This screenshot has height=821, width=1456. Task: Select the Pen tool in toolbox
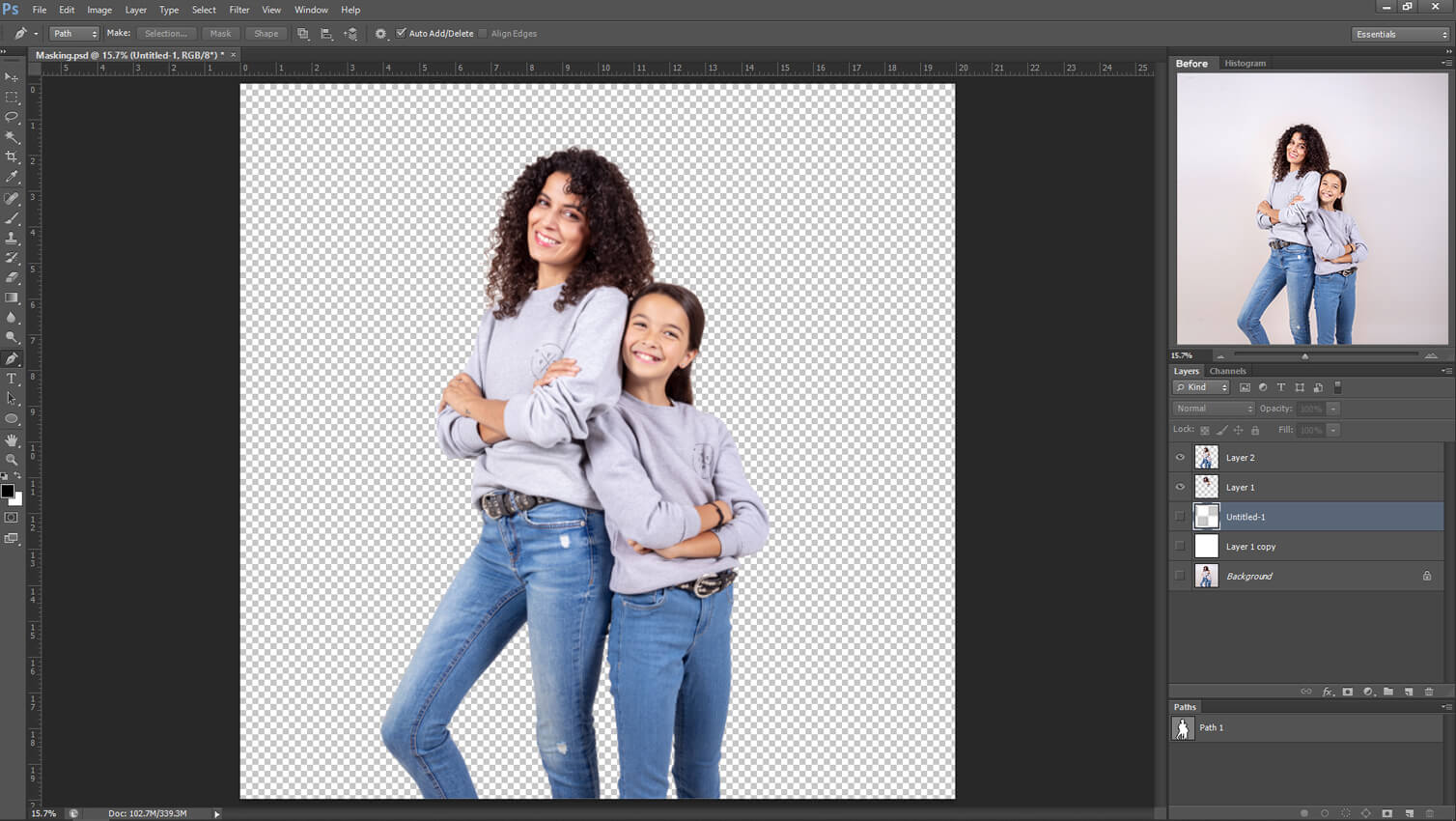pyautogui.click(x=12, y=358)
